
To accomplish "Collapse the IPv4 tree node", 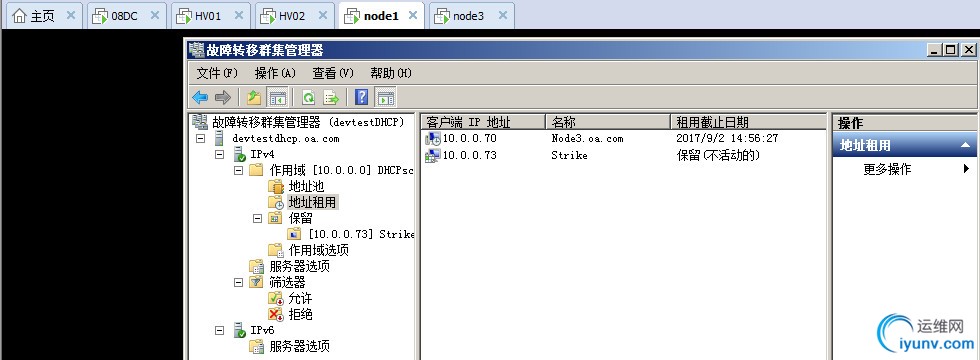I will click(x=220, y=154).
